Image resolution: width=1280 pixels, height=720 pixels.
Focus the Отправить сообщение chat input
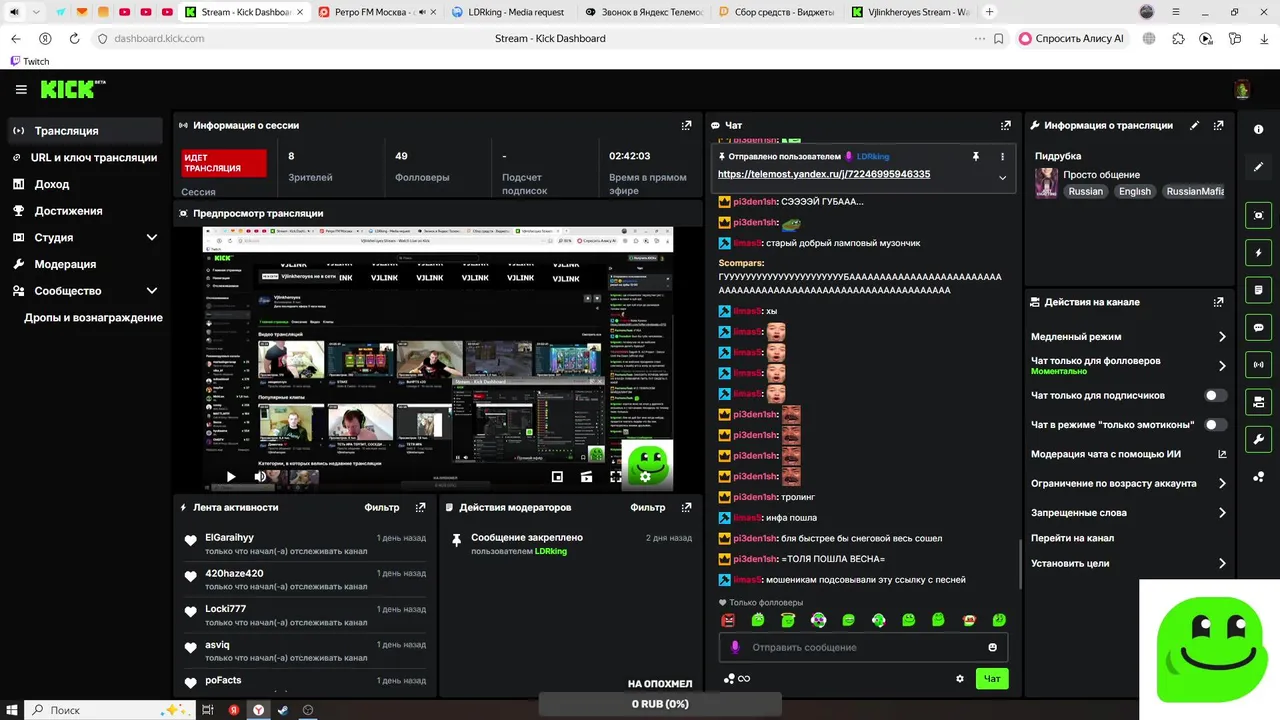pos(863,647)
